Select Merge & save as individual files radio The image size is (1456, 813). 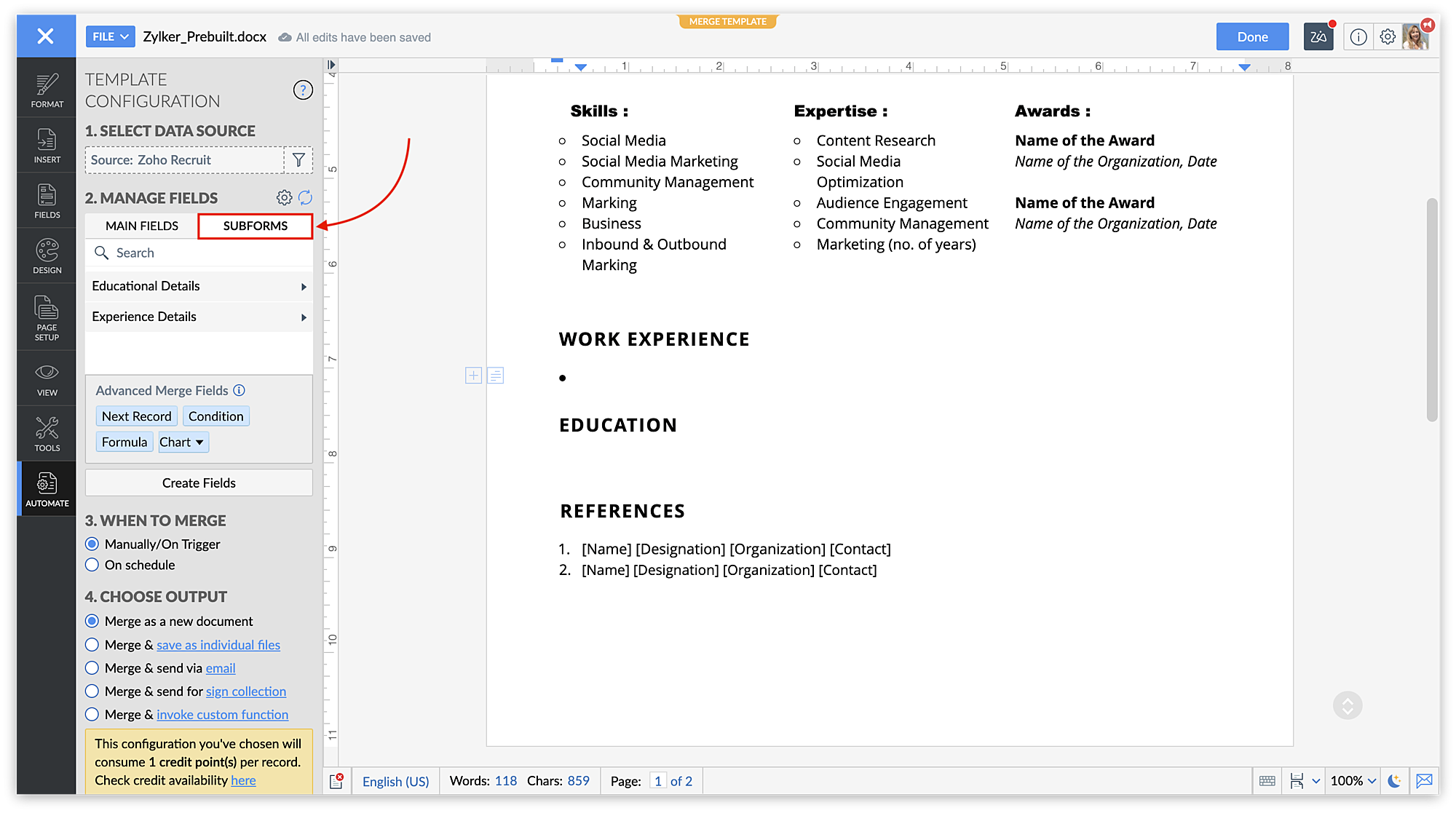tap(92, 645)
